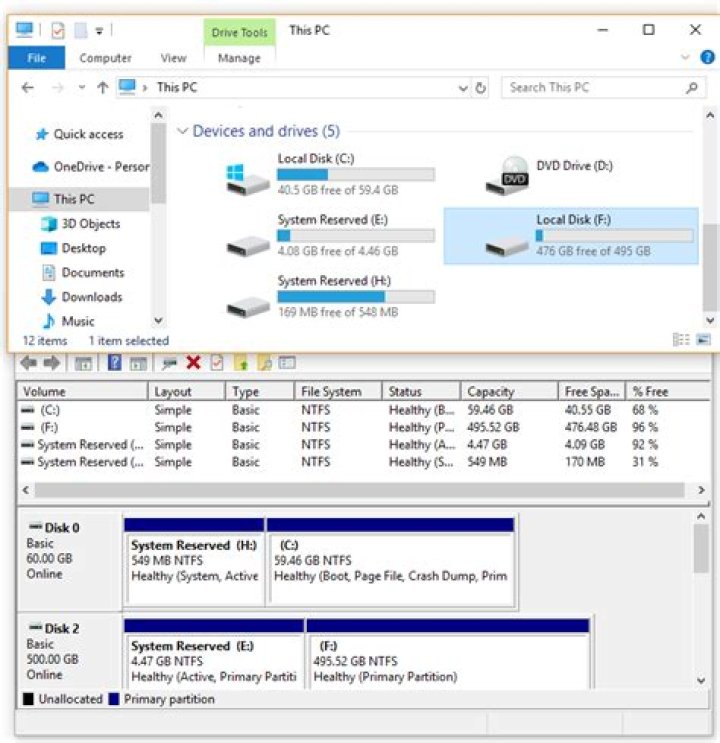Open address bar history dropdown

(x=463, y=88)
